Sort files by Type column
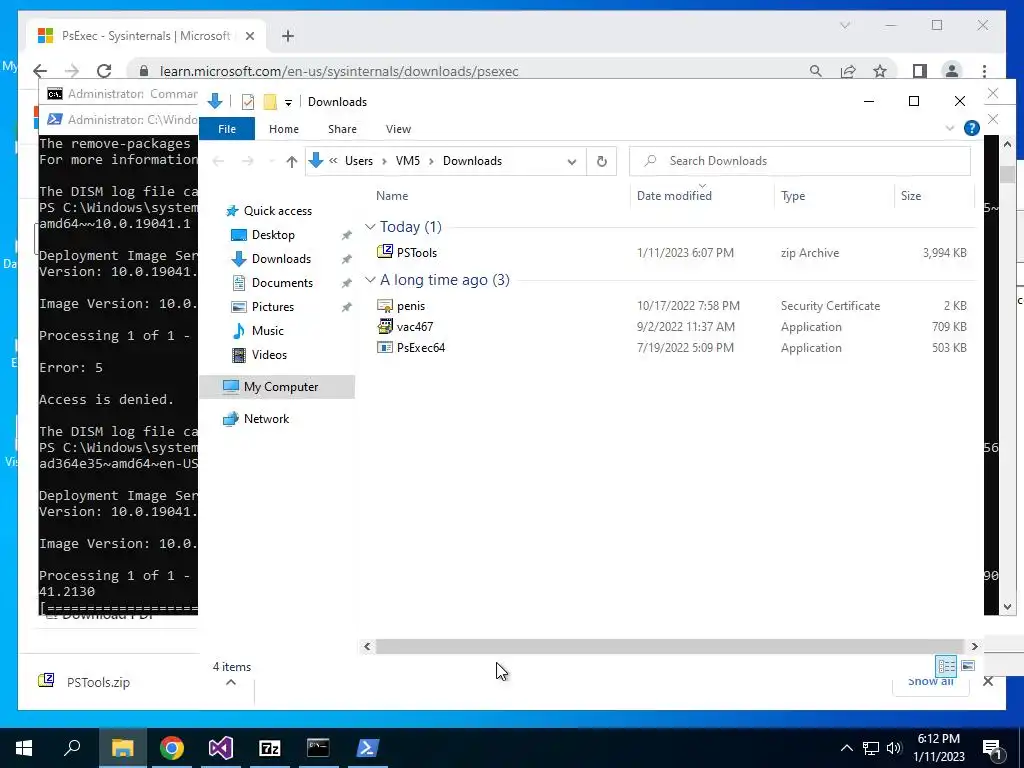The height and width of the screenshot is (768, 1024). coord(793,196)
